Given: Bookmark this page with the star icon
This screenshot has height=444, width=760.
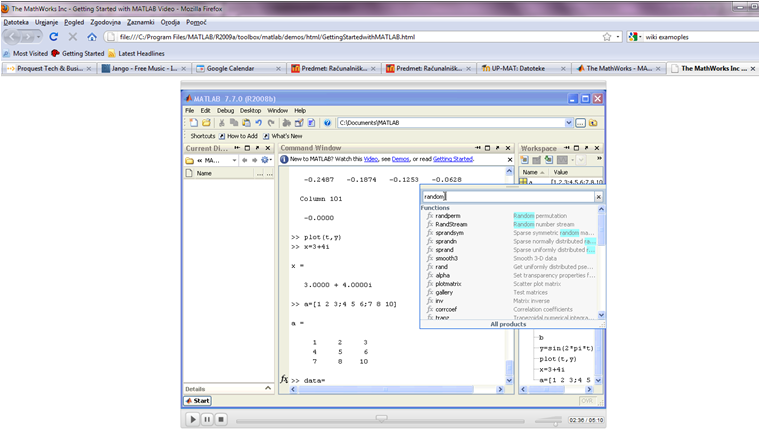Looking at the screenshot, I should 607,37.
